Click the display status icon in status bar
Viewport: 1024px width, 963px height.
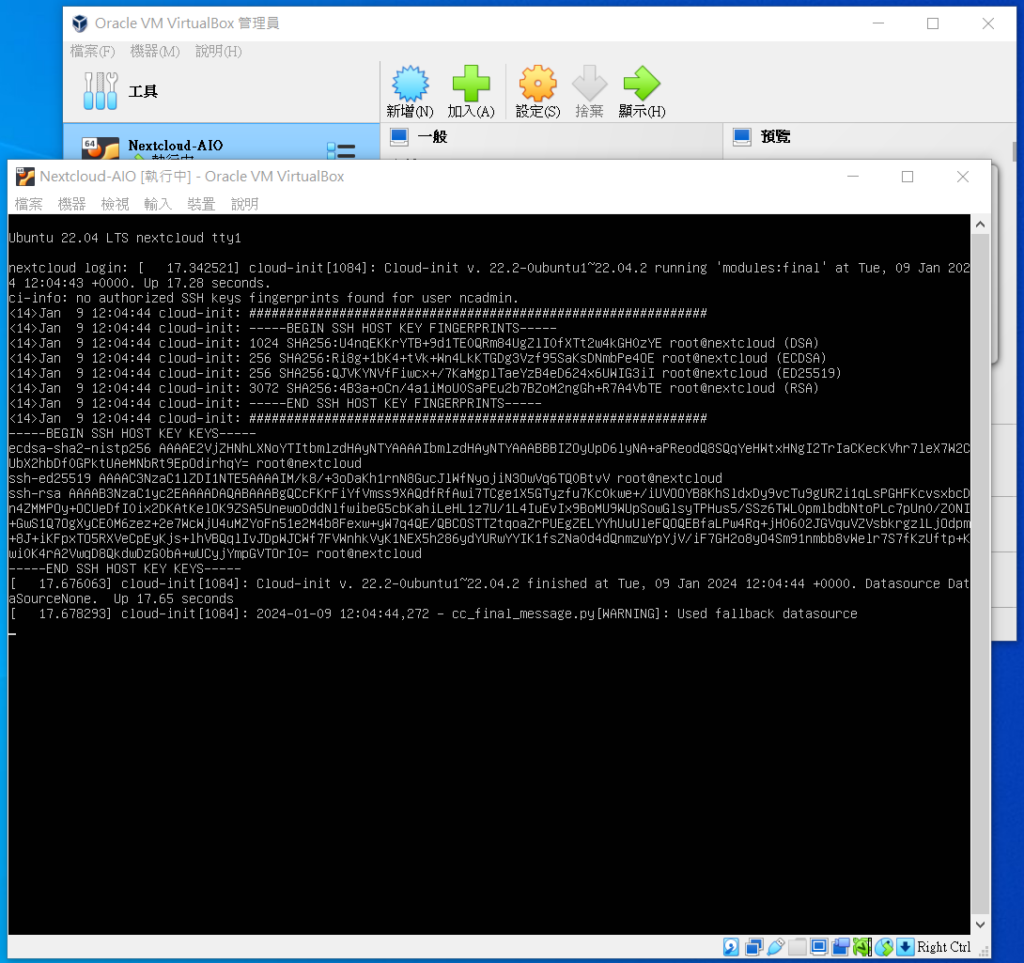(x=818, y=946)
